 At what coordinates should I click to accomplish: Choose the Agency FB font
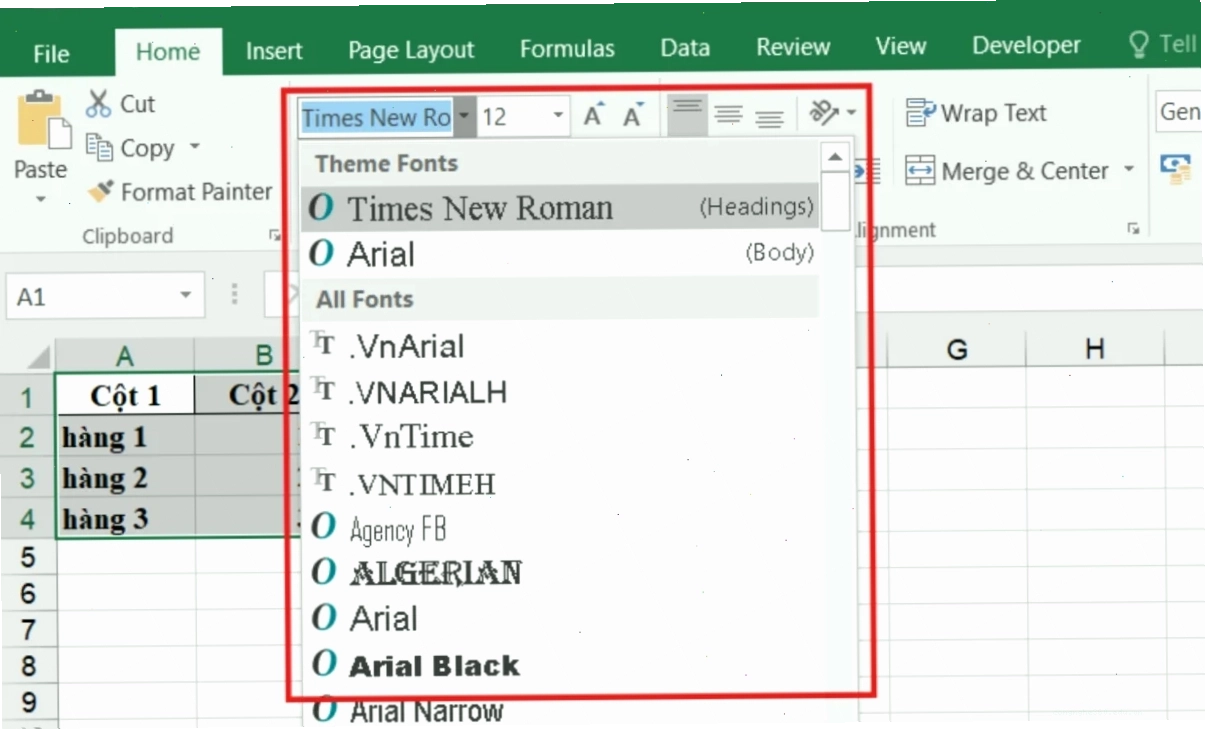tap(560, 528)
